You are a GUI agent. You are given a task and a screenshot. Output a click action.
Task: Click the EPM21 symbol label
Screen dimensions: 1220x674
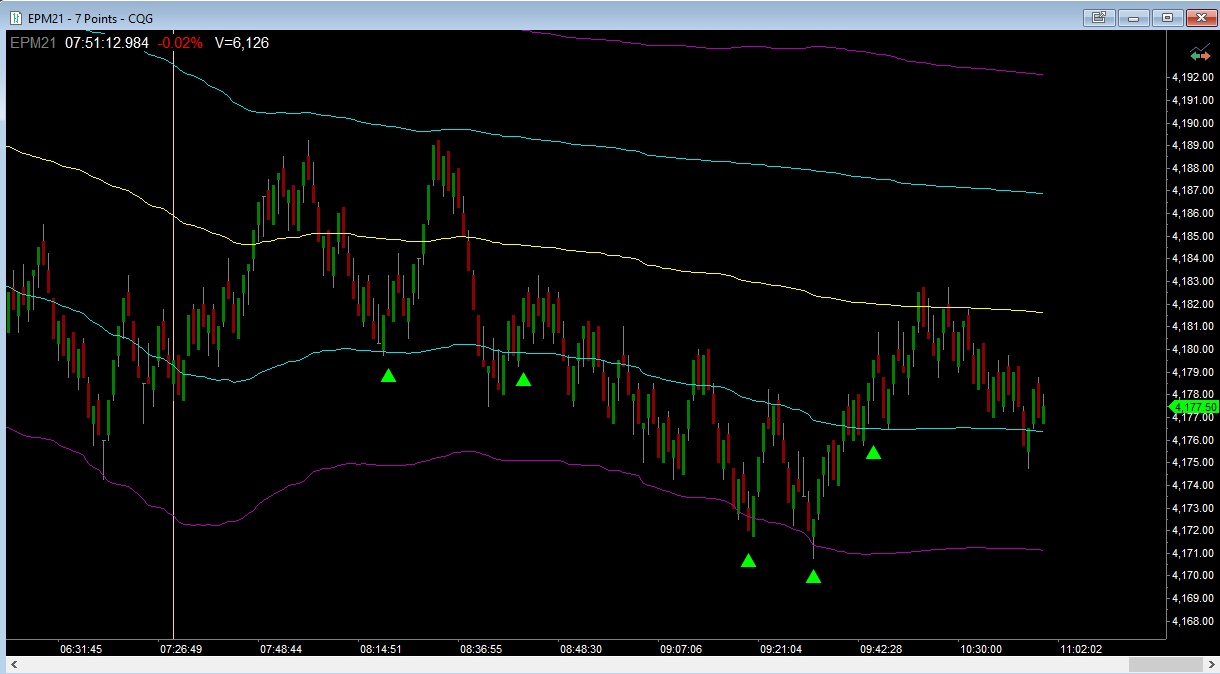(33, 43)
